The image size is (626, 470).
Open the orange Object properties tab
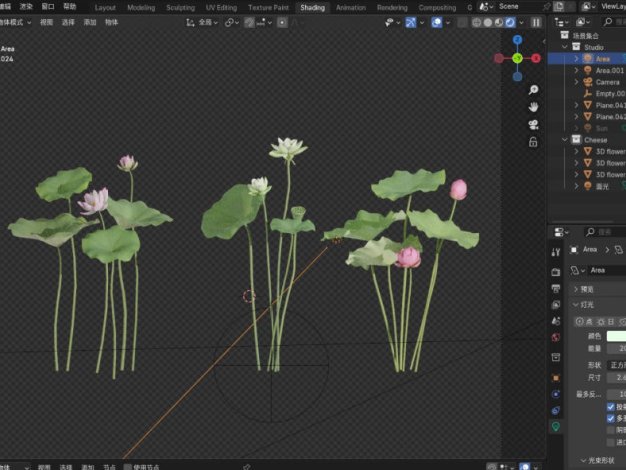coord(556,378)
